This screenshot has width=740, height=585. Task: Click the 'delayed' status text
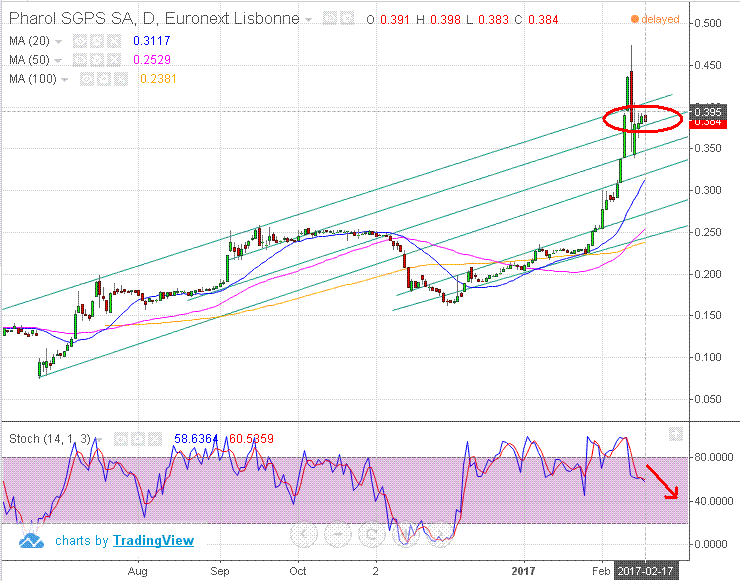(x=660, y=19)
